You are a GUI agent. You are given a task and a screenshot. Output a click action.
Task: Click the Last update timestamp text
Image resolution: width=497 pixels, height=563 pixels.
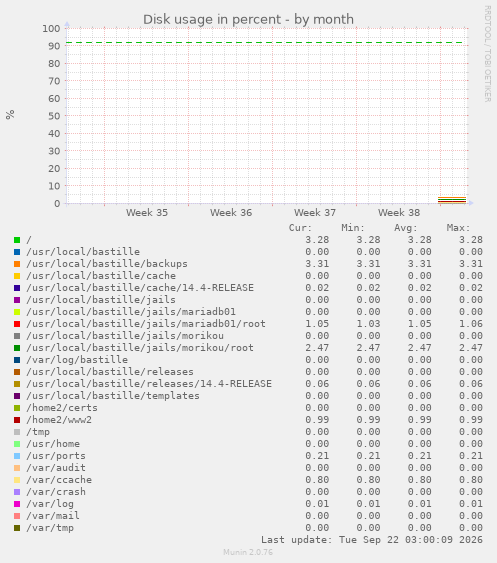(372, 540)
